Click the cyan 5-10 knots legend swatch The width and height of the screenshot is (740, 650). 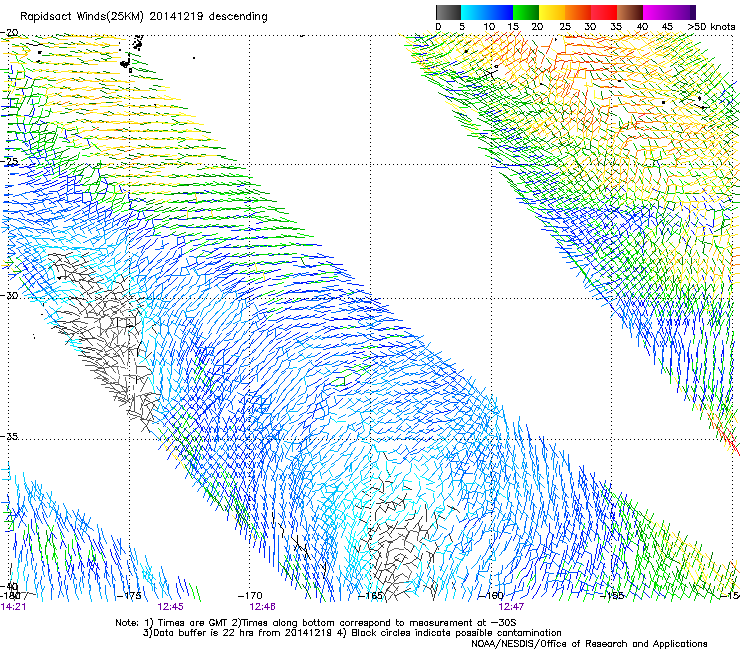(x=474, y=12)
